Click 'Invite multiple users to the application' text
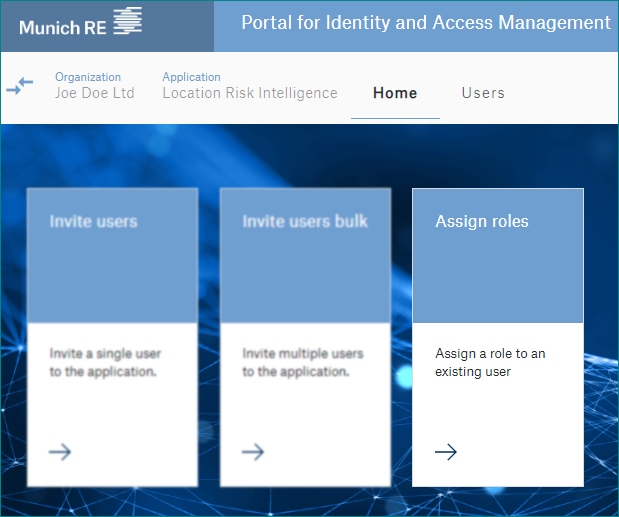Viewport: 619px width, 517px height. pyautogui.click(x=303, y=362)
